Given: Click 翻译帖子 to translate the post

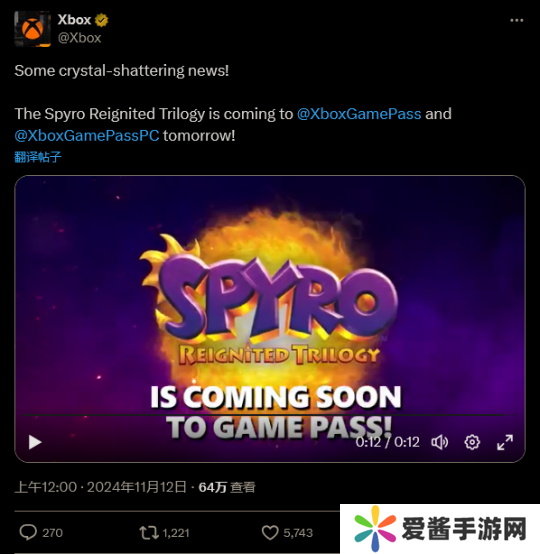Looking at the screenshot, I should (x=38, y=157).
